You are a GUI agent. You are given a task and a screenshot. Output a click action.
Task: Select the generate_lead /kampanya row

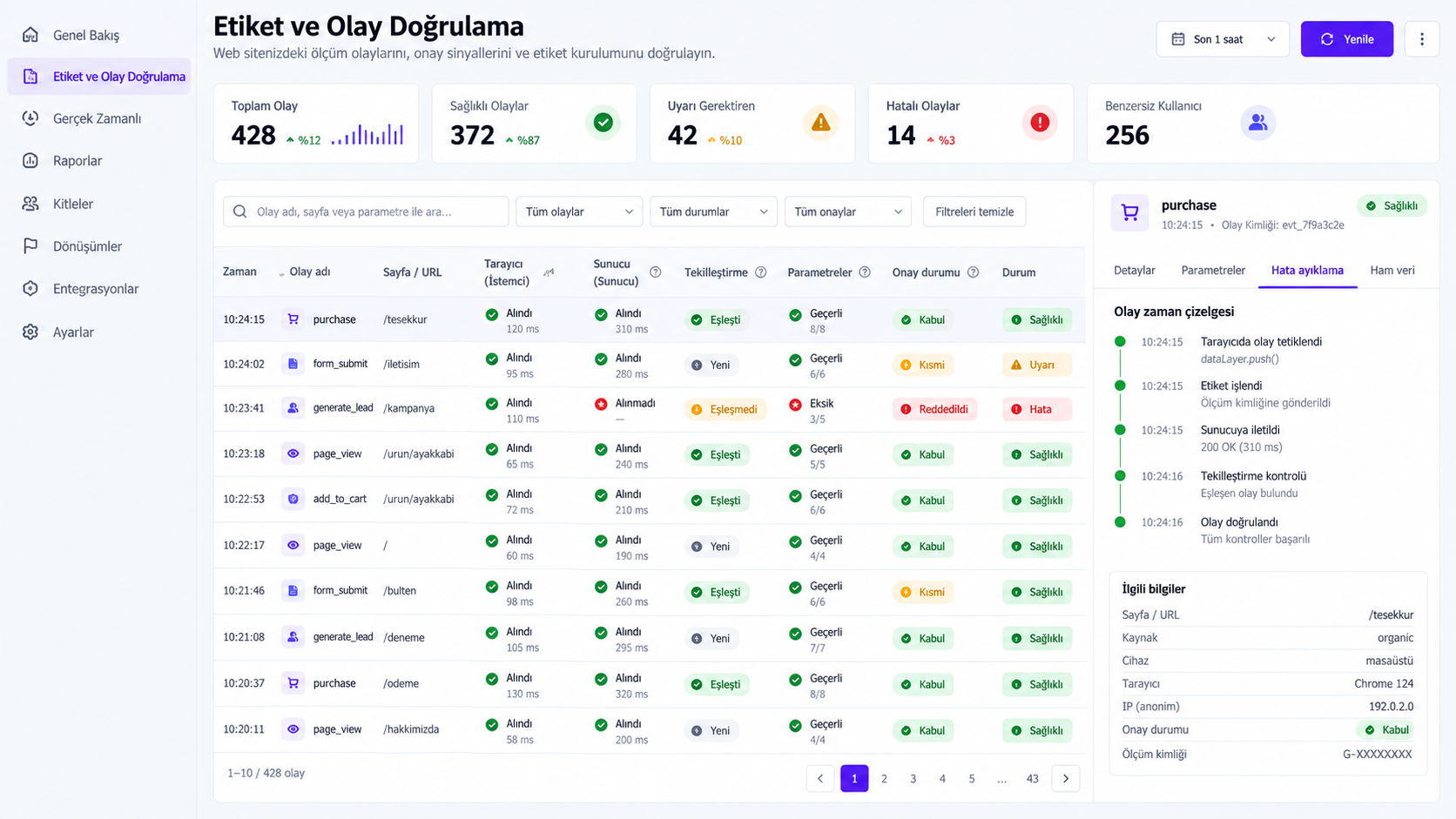coord(650,409)
